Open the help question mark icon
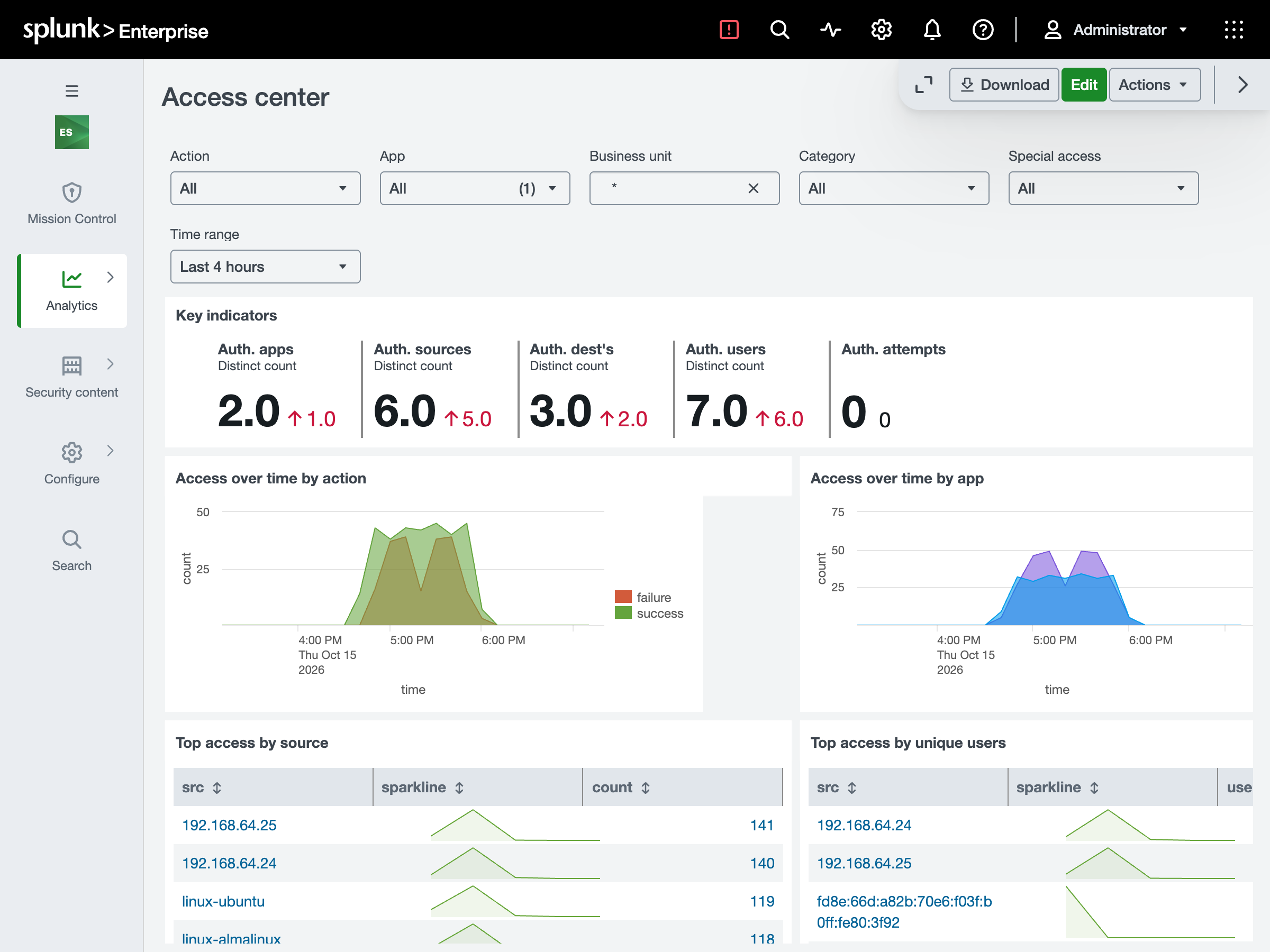The height and width of the screenshot is (952, 1270). pos(983,29)
